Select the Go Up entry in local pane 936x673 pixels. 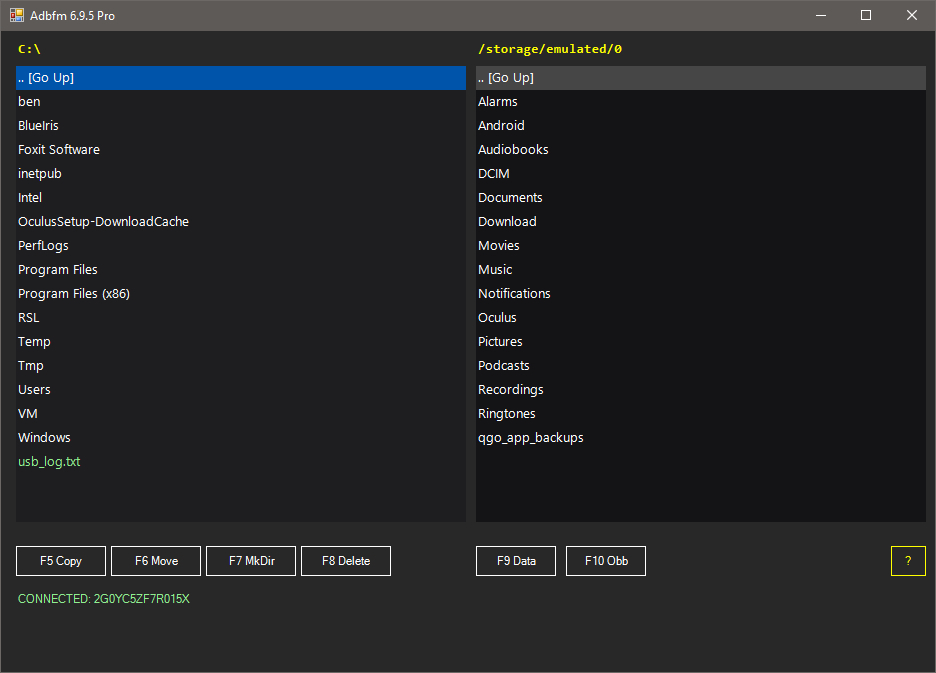(x=241, y=78)
